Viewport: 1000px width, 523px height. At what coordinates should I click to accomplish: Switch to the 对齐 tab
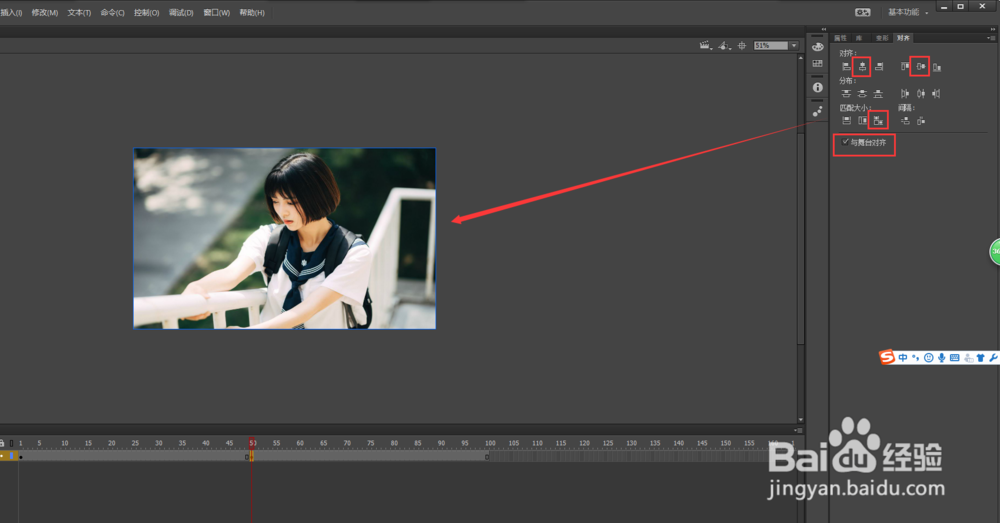coord(903,38)
